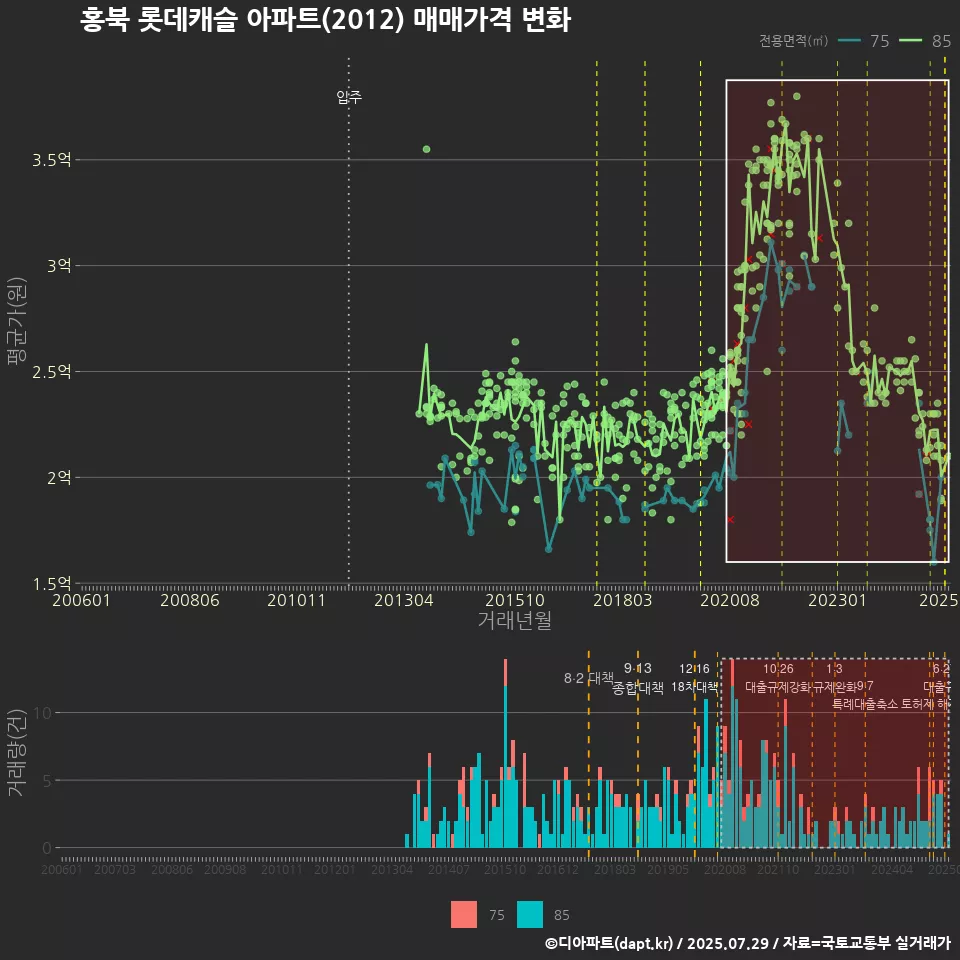Click the 2억 y-axis label
This screenshot has height=960, width=960.
point(59,478)
